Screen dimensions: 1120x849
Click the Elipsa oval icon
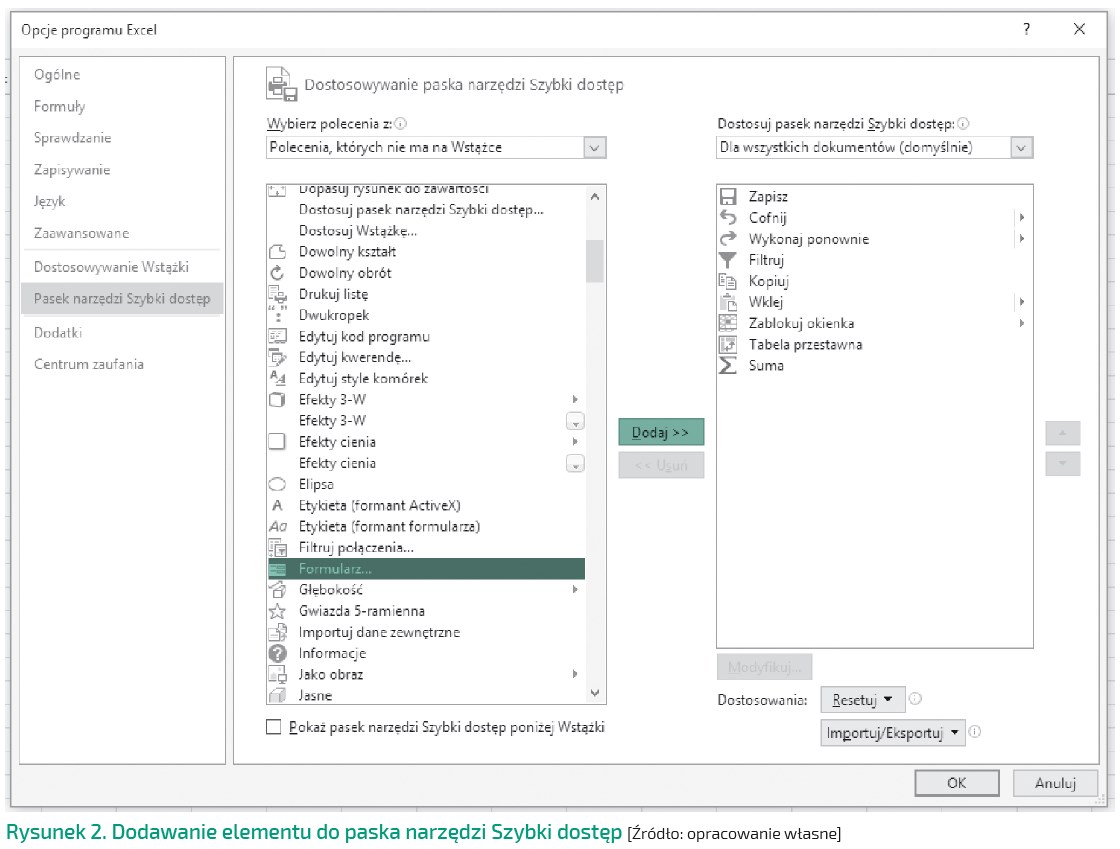pos(277,484)
